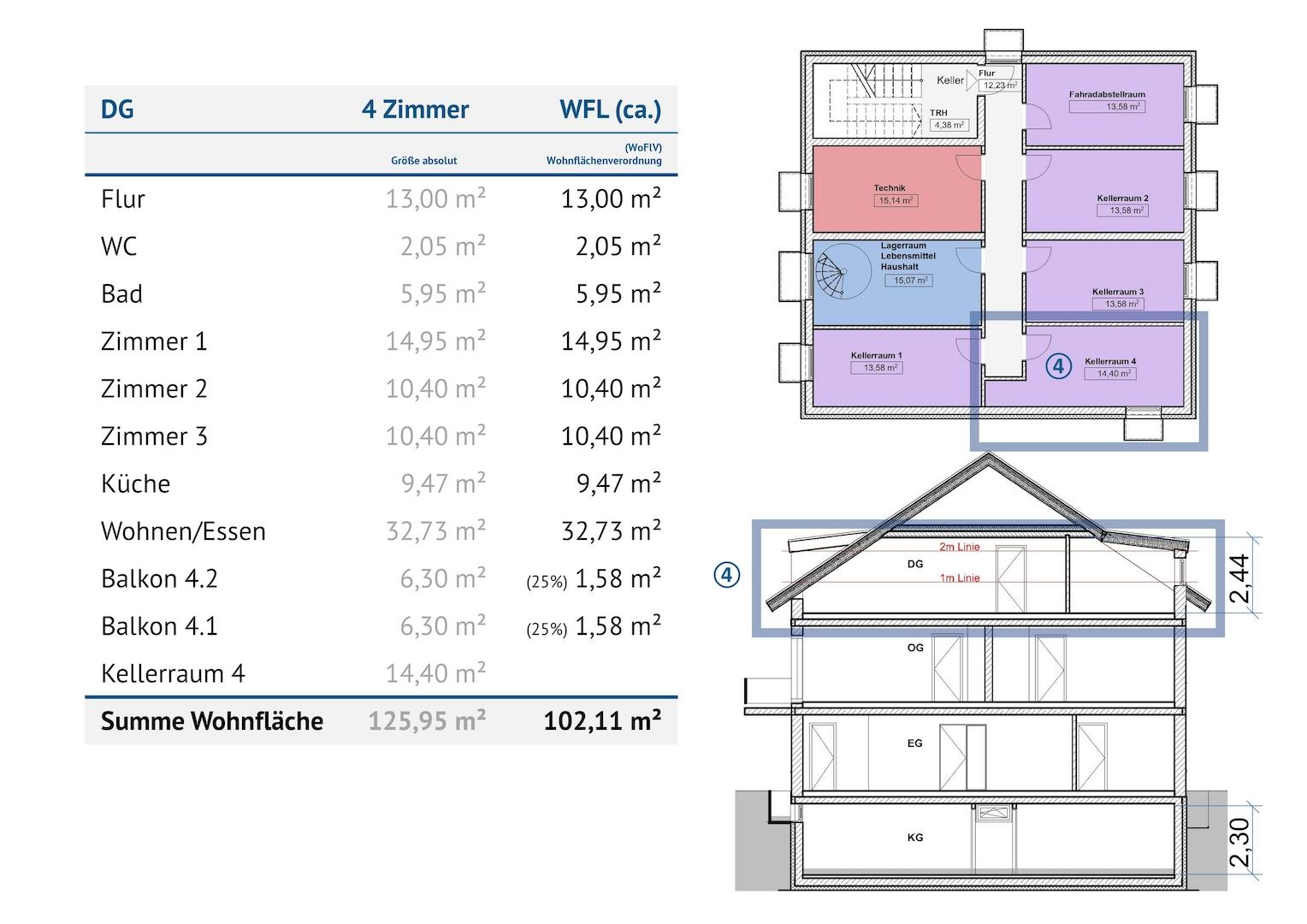Click the Summe Wohnfläche total 102,11 m²
This screenshot has width=1307, height=924.
[x=602, y=721]
